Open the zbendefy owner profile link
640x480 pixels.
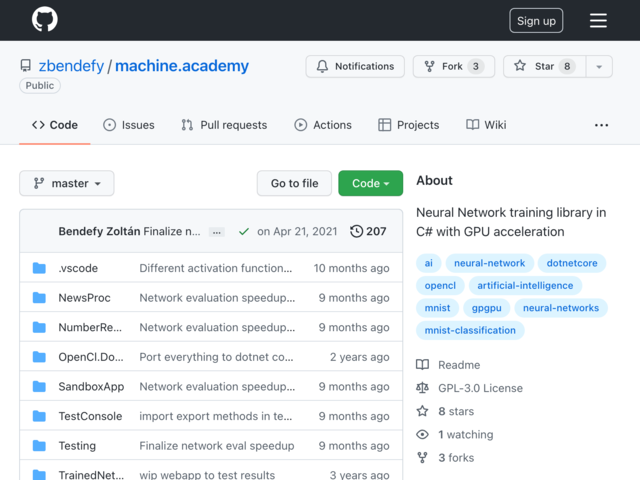[71, 66]
